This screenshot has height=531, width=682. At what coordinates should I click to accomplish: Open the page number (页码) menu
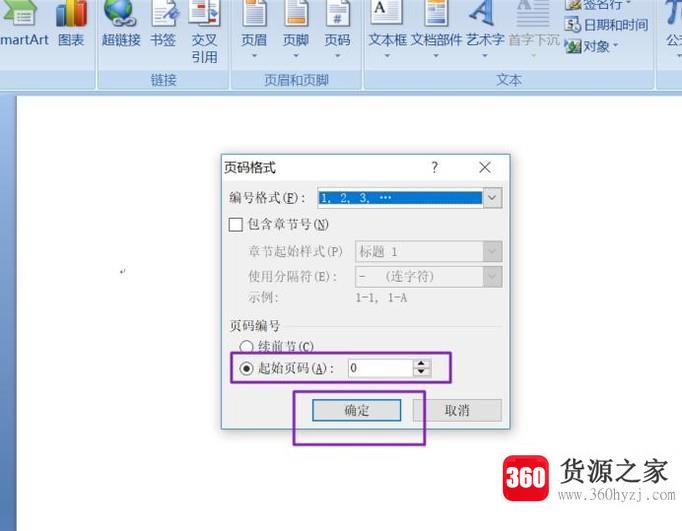(x=338, y=30)
